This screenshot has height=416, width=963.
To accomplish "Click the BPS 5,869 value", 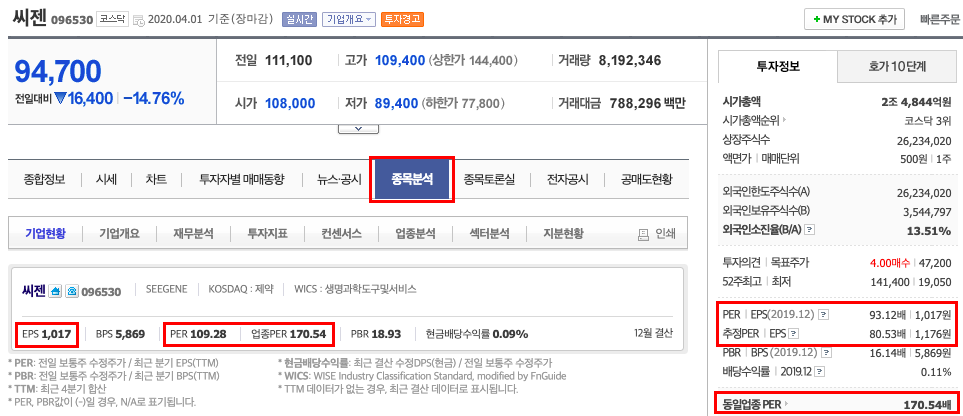I will pyautogui.click(x=130, y=334).
